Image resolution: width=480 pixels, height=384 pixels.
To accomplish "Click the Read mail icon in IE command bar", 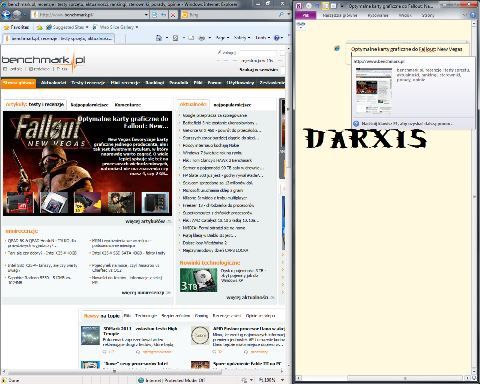I will click(191, 38).
